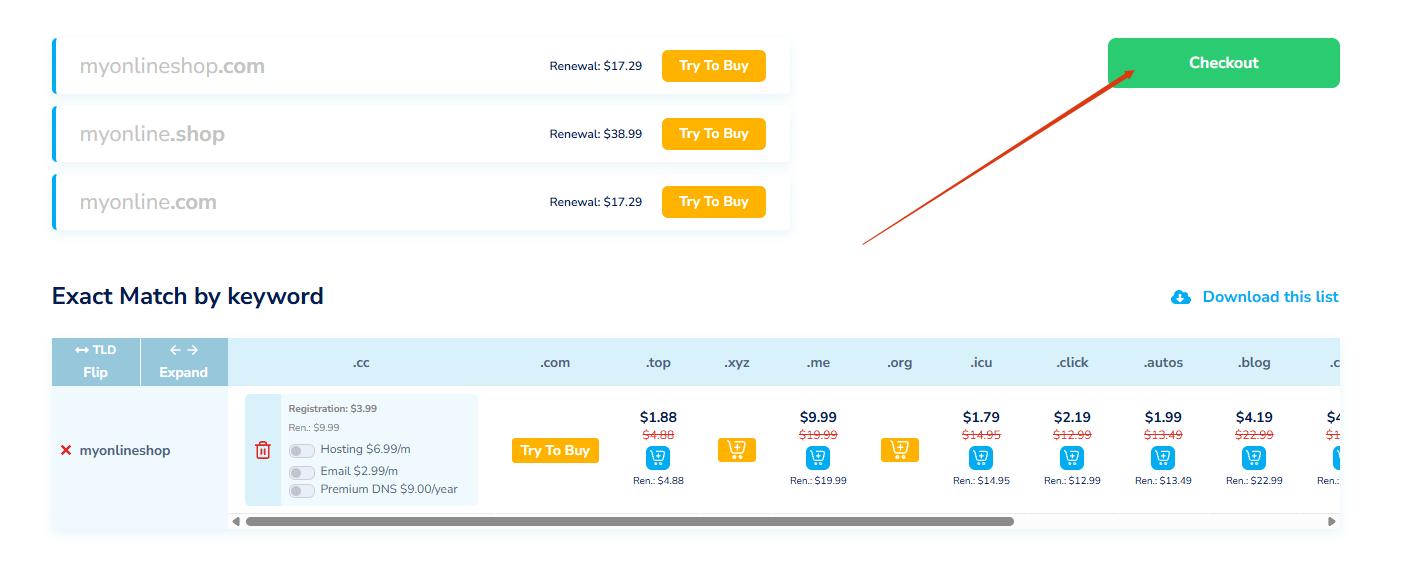Click Try To Buy for myonline.shop
The image size is (1427, 567).
[x=713, y=134]
